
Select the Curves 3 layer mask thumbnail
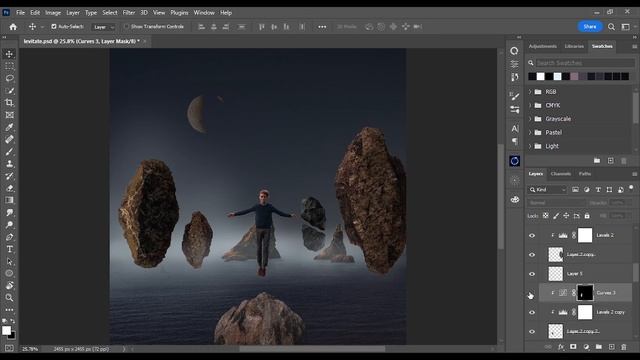click(x=585, y=293)
